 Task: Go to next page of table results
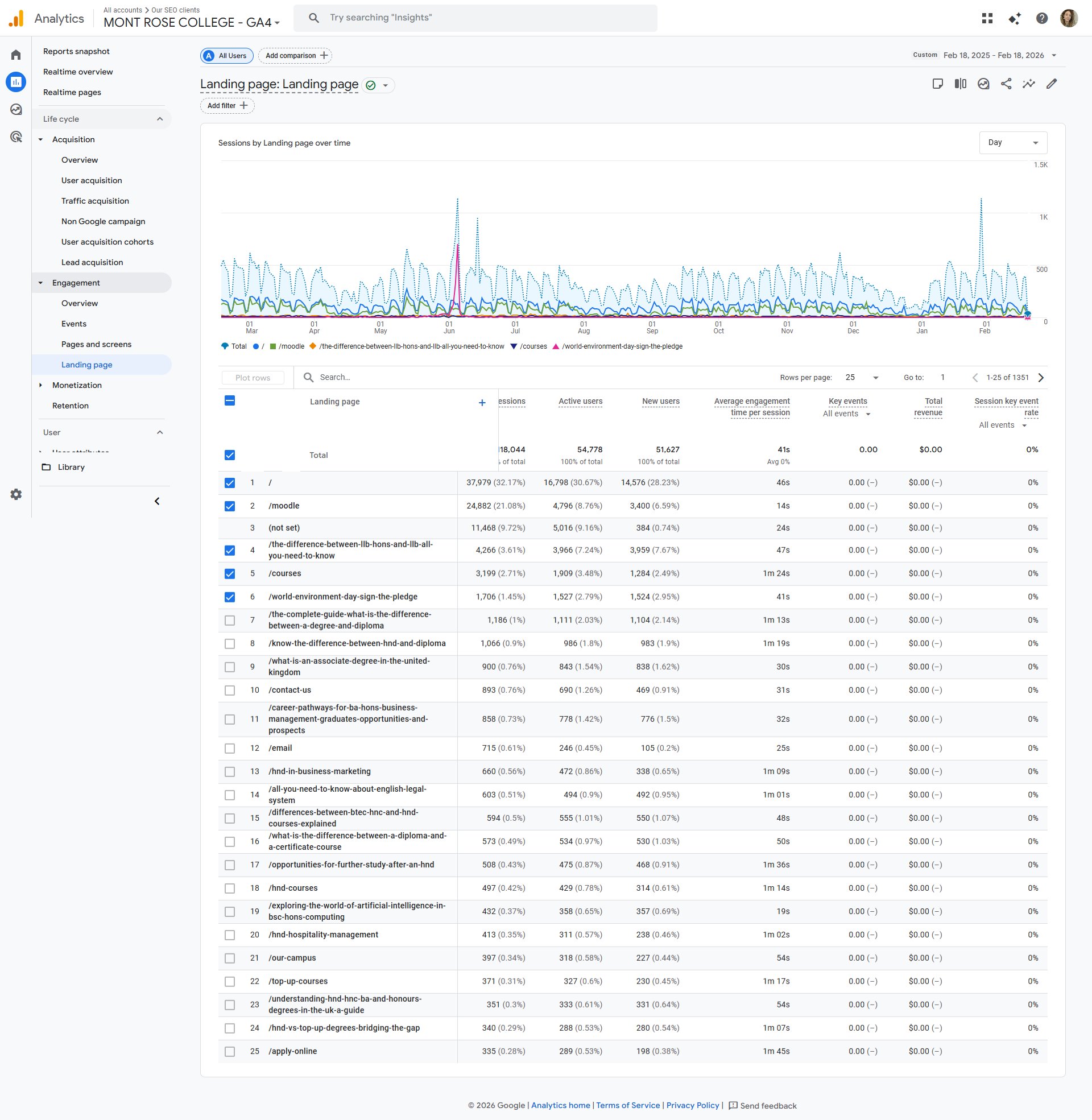tap(1041, 377)
